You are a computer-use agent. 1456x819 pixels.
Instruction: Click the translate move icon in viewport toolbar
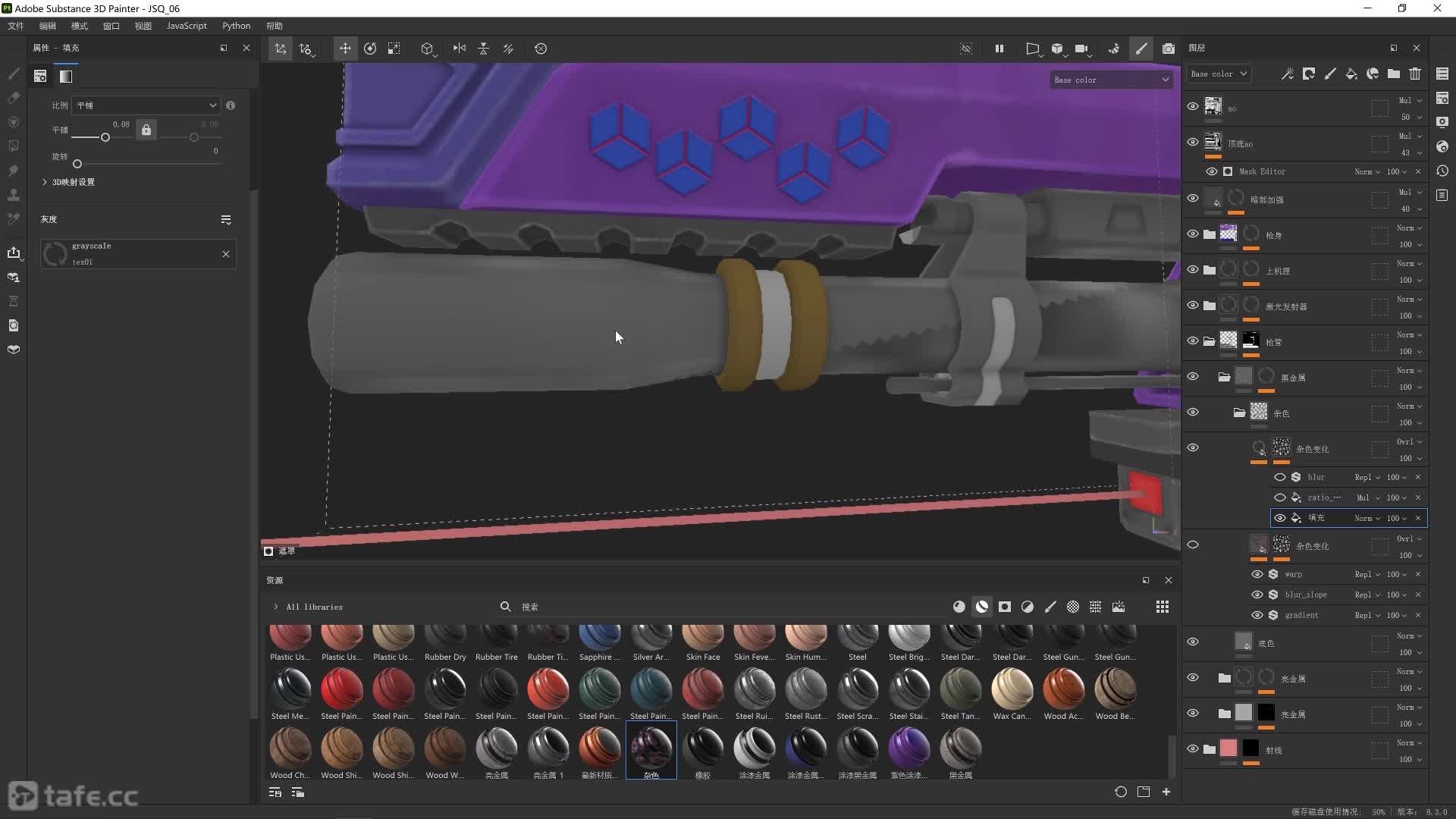[x=345, y=49]
